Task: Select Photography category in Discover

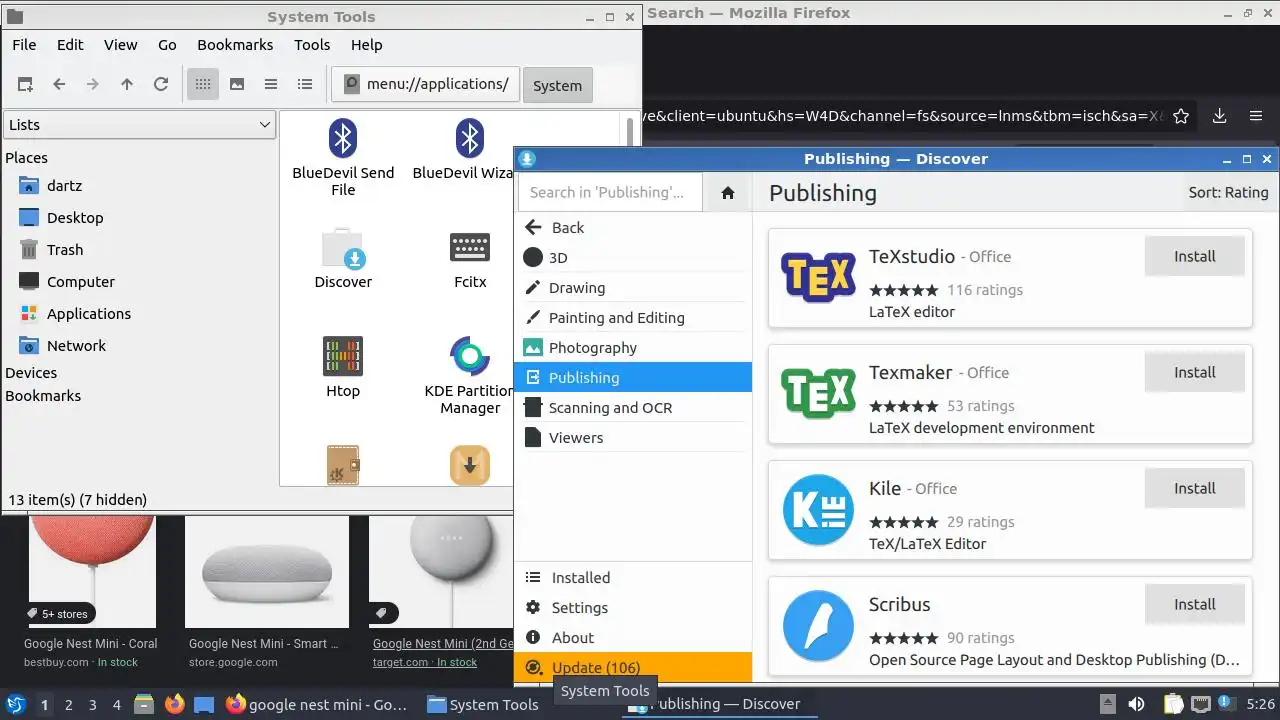Action: point(635,348)
